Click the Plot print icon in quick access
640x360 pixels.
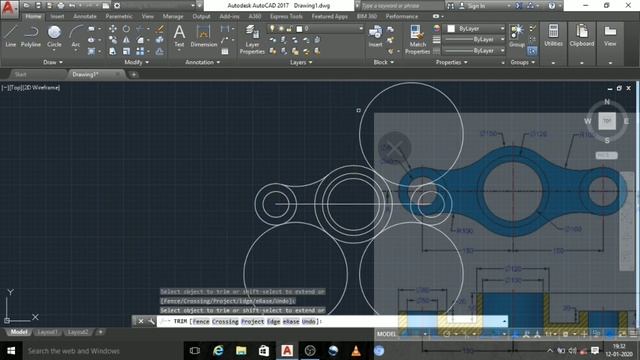click(60, 5)
